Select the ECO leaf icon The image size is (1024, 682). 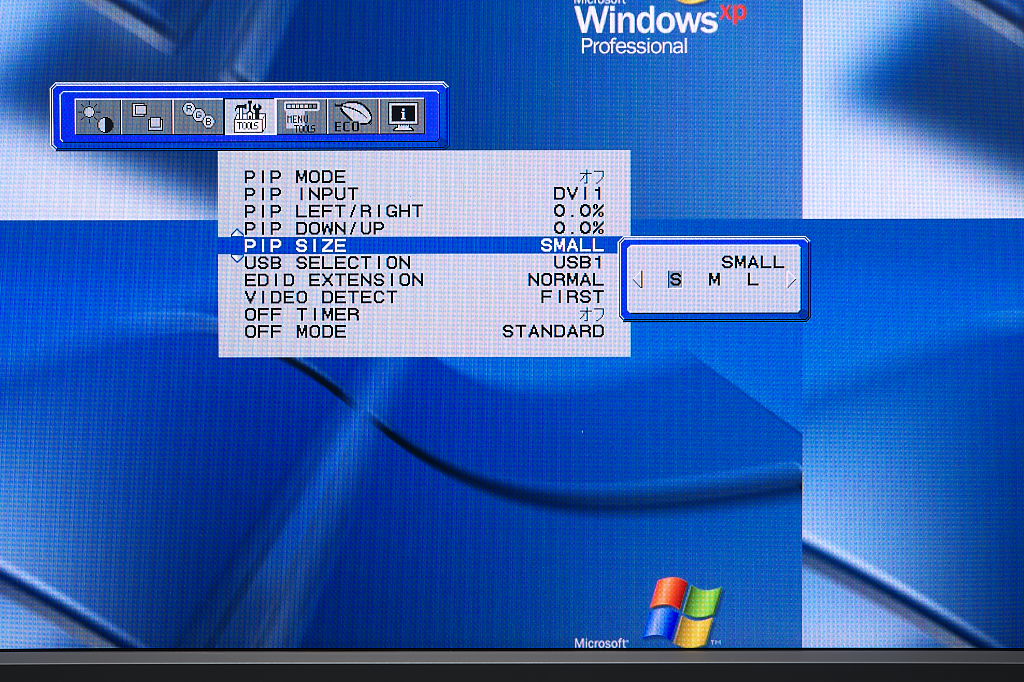pyautogui.click(x=352, y=117)
